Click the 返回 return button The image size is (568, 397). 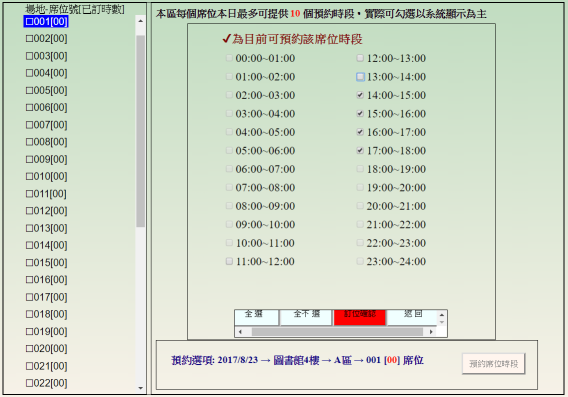413,317
